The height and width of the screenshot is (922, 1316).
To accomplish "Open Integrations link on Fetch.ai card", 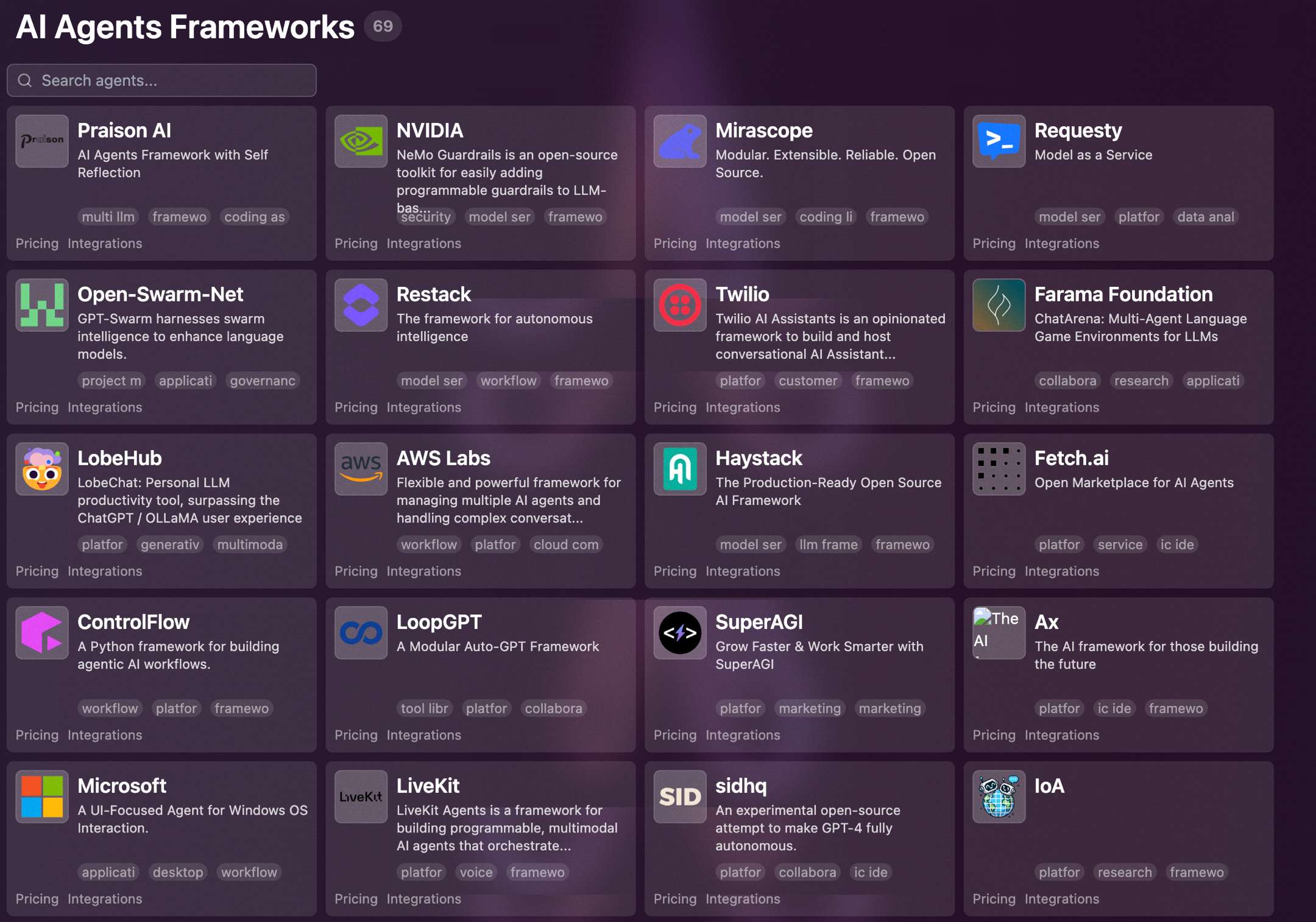I will click(x=1061, y=571).
